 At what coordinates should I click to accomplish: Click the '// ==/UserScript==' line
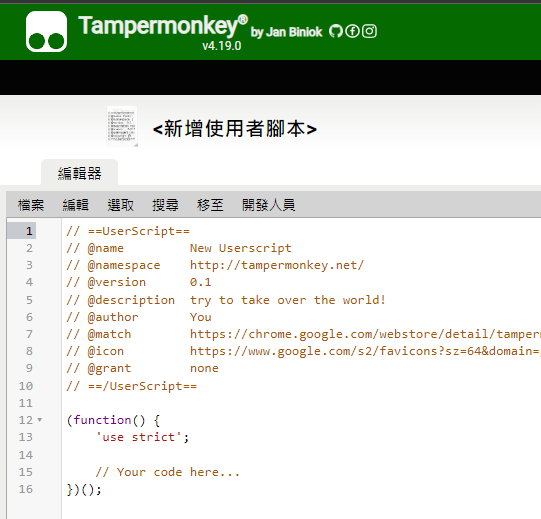[131, 386]
